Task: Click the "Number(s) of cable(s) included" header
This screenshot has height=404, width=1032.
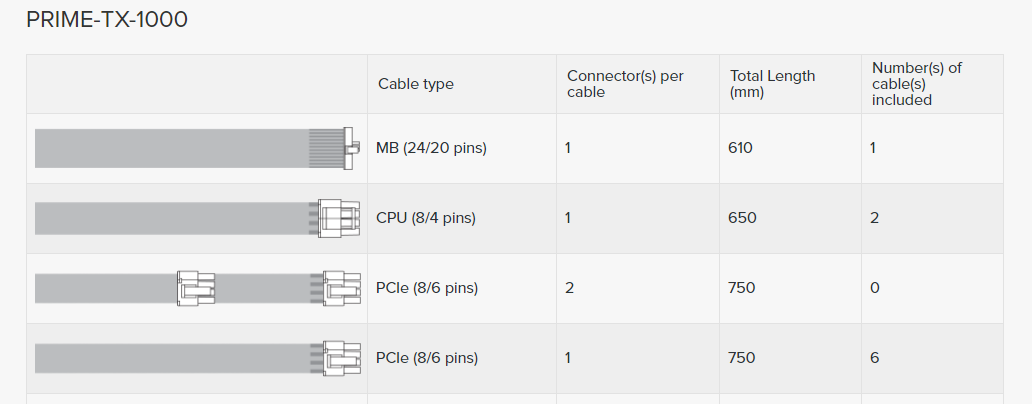Action: click(916, 84)
